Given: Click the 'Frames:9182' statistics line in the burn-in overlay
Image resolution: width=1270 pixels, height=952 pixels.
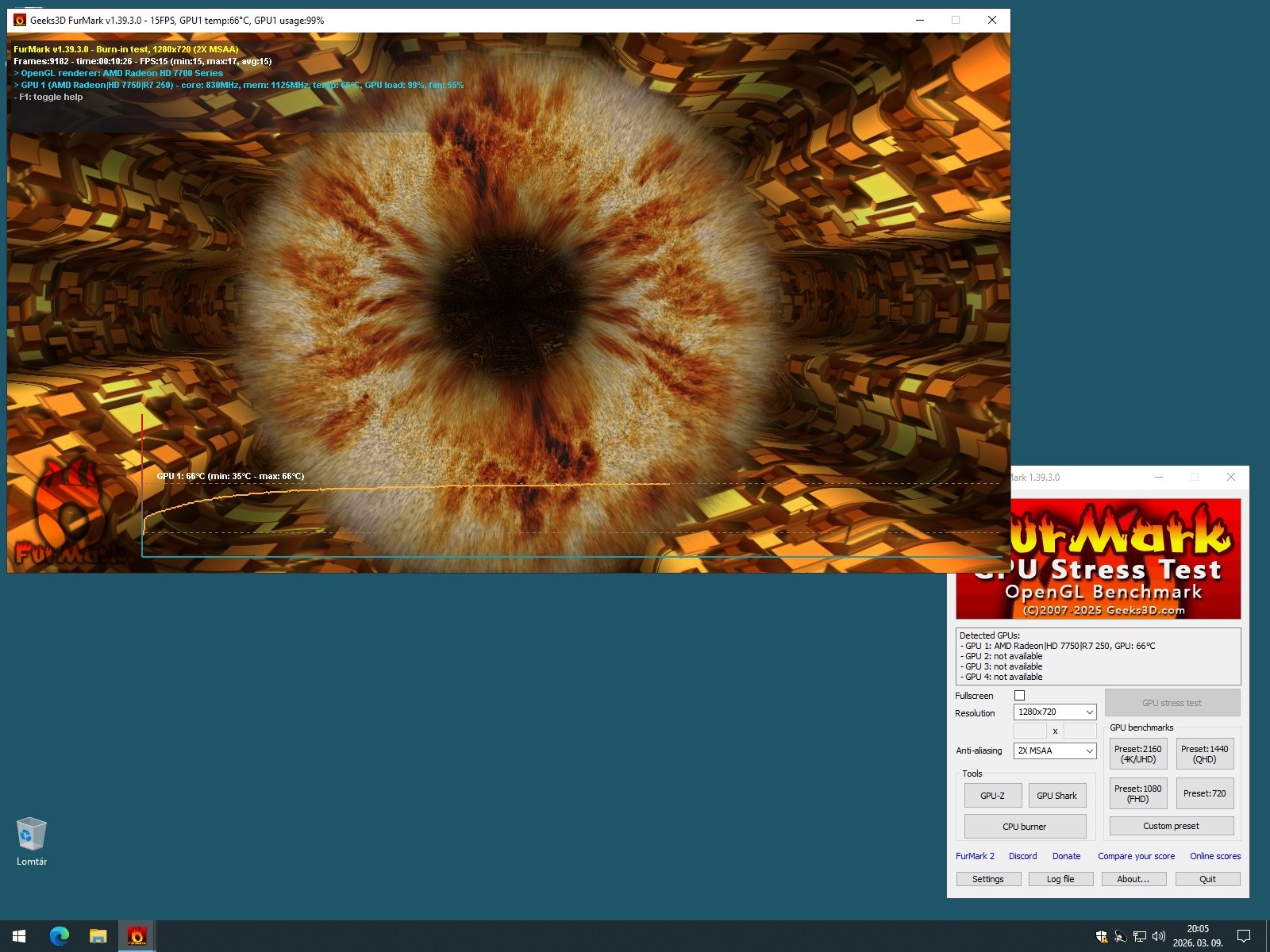Looking at the screenshot, I should pos(143,61).
